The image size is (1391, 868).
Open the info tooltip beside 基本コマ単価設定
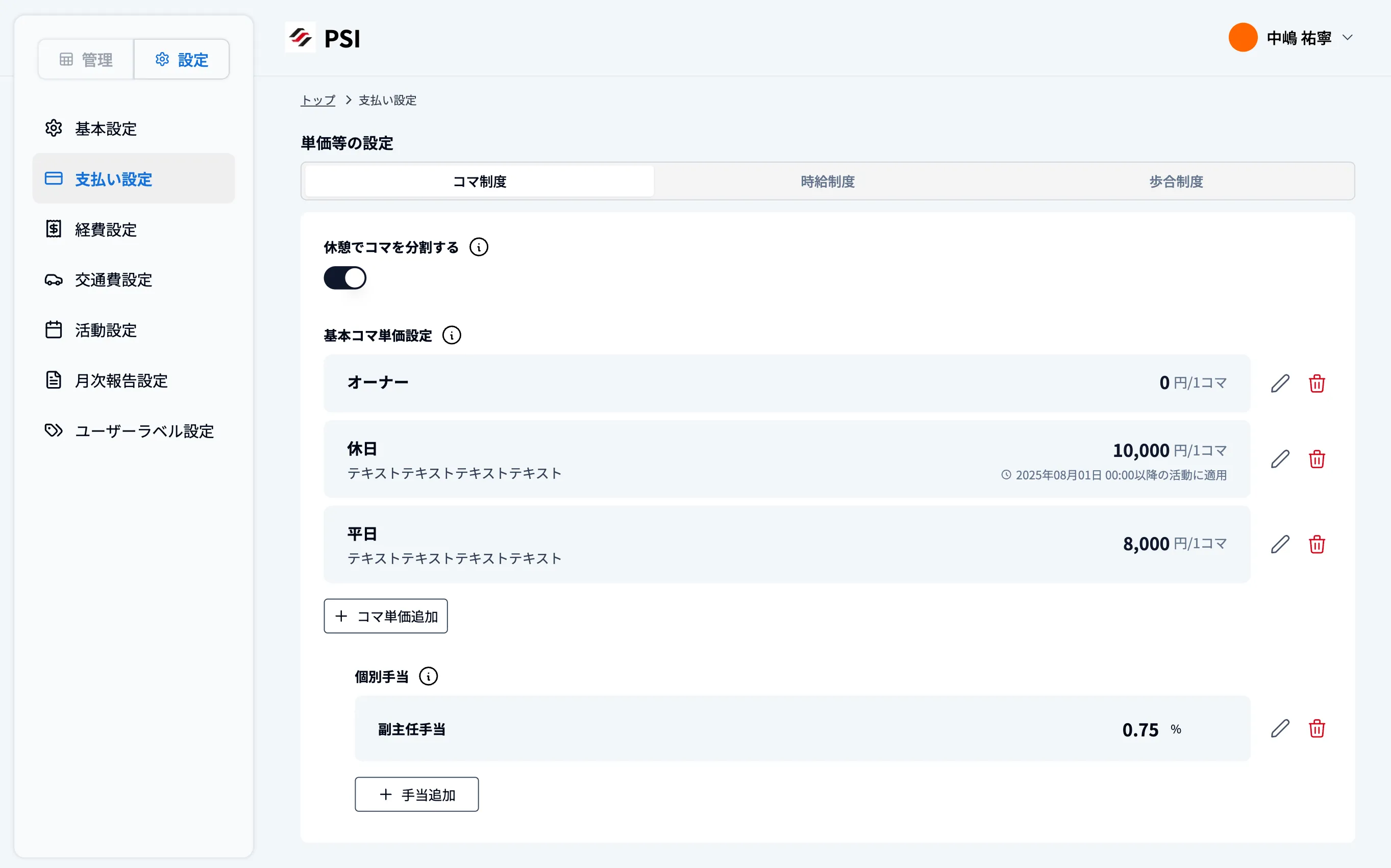(x=453, y=335)
